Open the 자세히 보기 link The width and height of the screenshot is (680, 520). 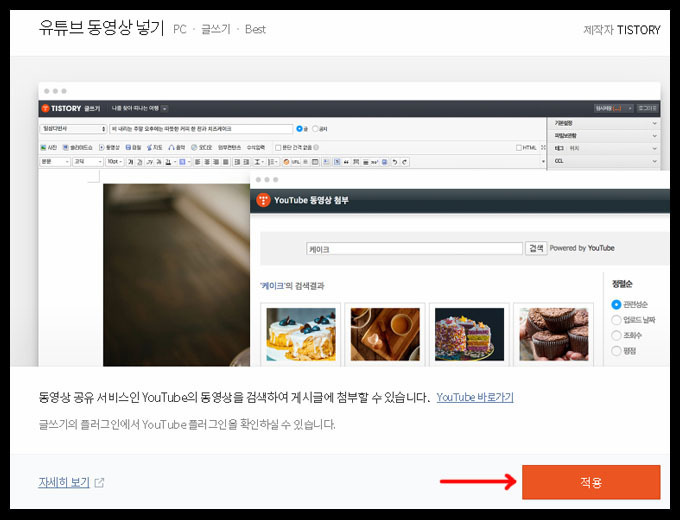point(64,482)
